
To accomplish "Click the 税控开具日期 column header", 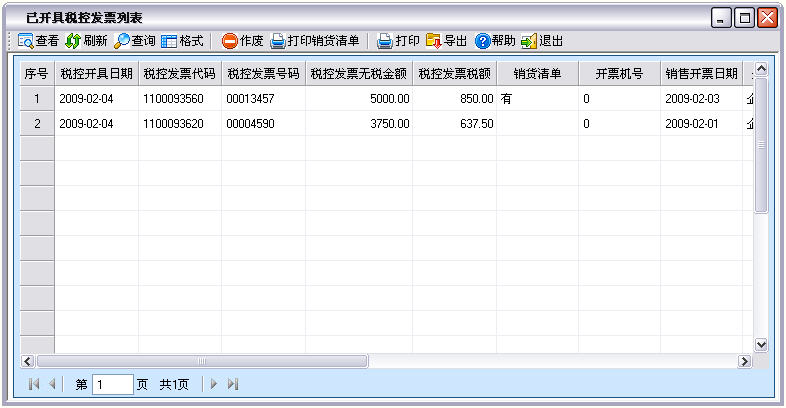I will [x=96, y=74].
